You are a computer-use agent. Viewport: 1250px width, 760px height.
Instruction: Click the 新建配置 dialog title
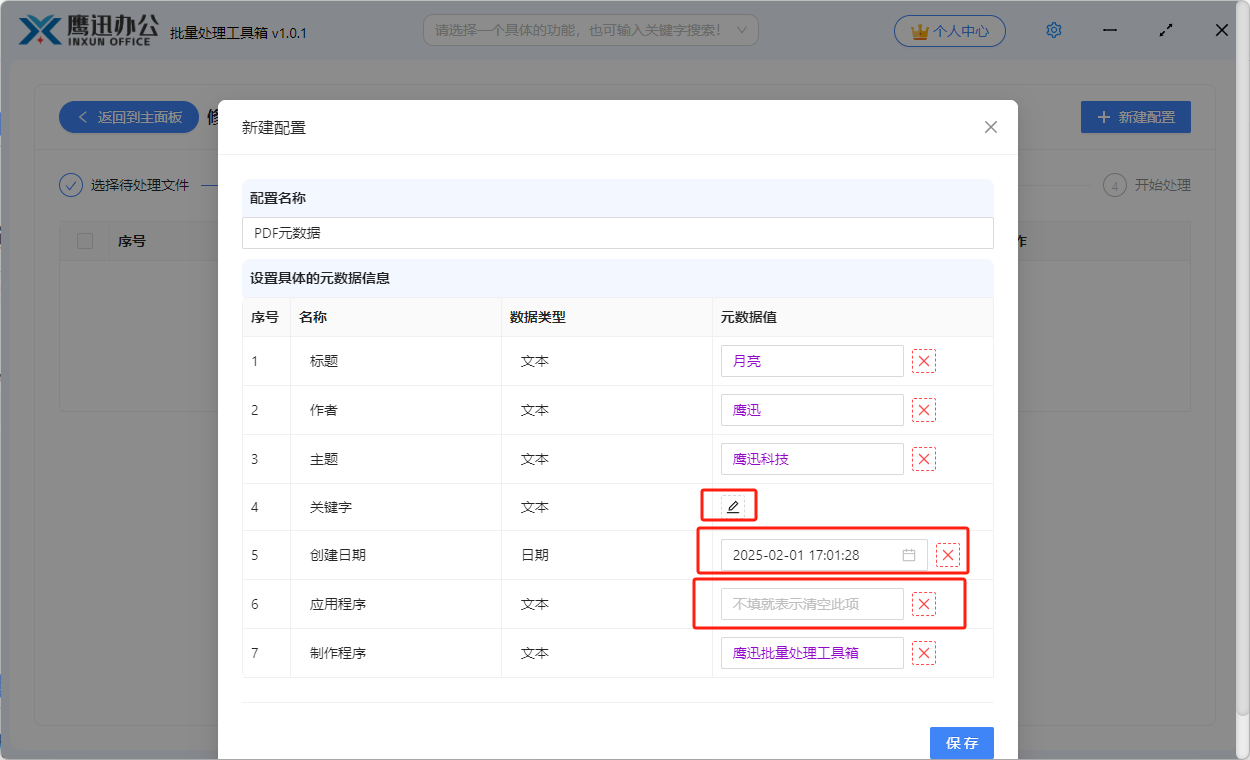point(274,127)
